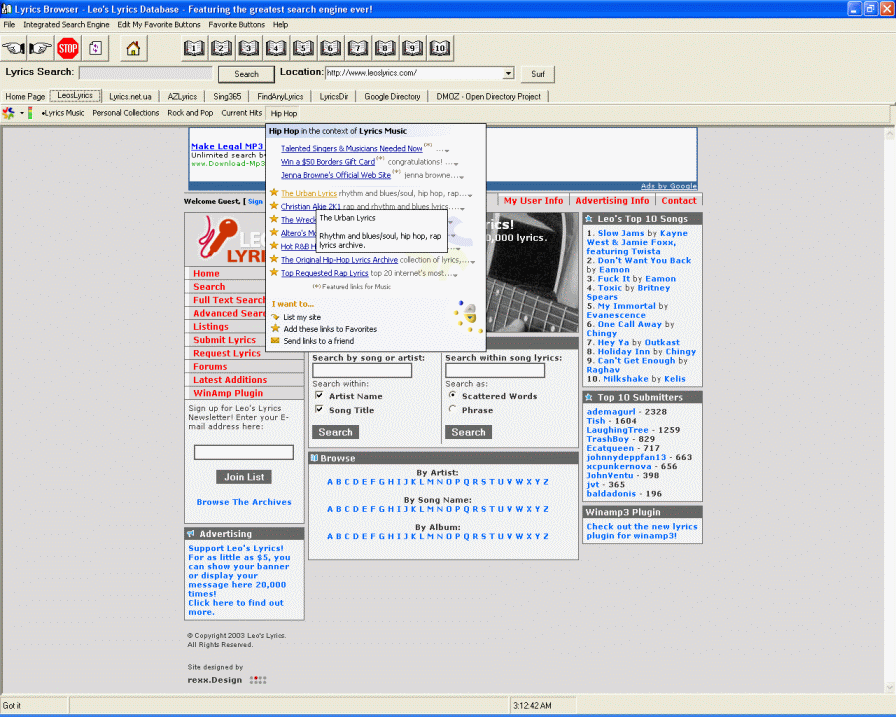Screen dimensions: 896x717
Task: Open the Integrated Search Engine menu
Action: coord(66,25)
